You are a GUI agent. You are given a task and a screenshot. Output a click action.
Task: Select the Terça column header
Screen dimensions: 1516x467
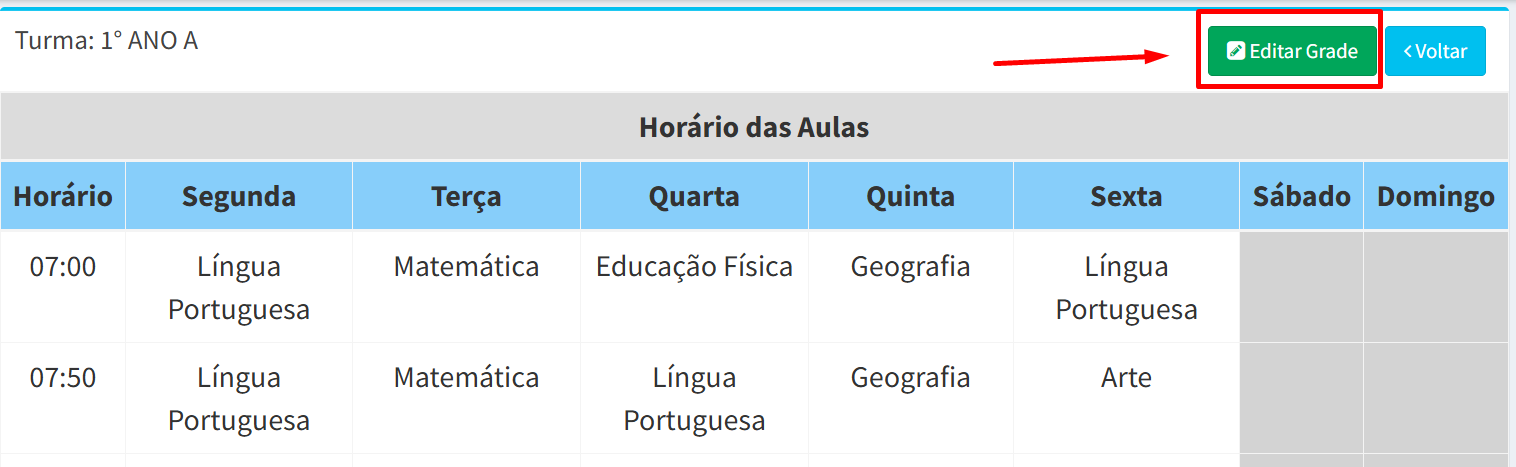pyautogui.click(x=466, y=196)
